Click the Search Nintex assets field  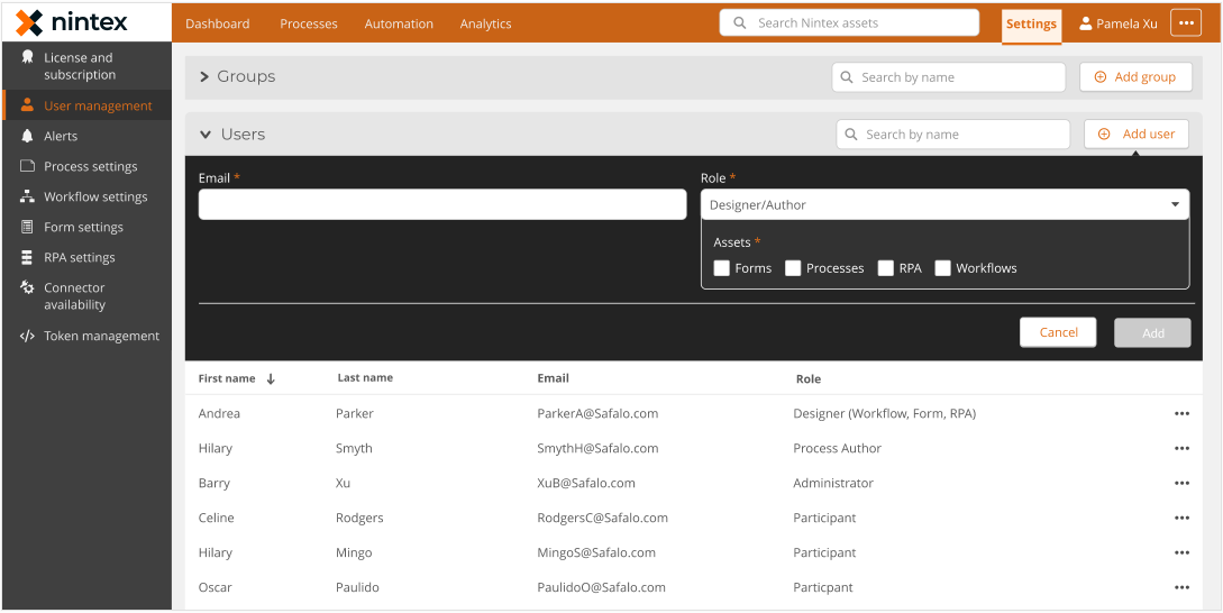(849, 23)
